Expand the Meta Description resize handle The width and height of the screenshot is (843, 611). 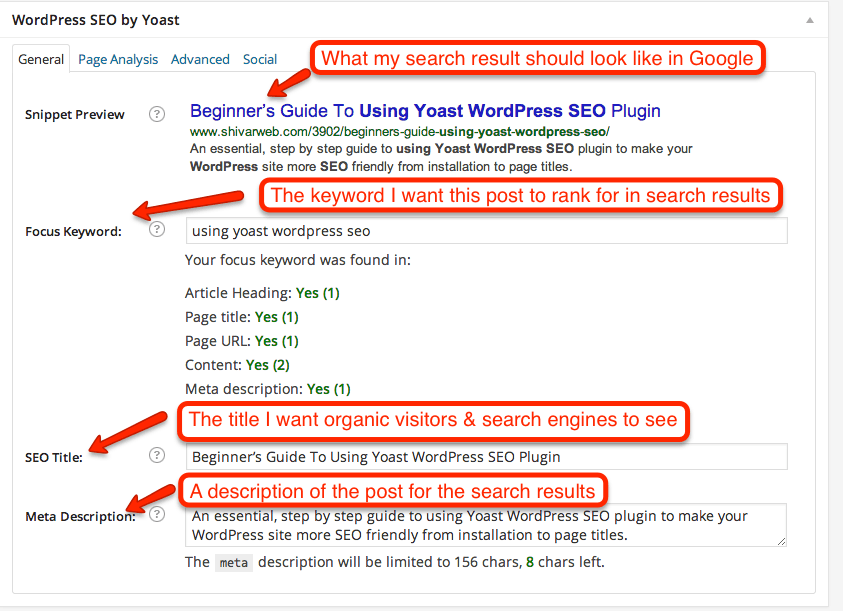pos(780,544)
